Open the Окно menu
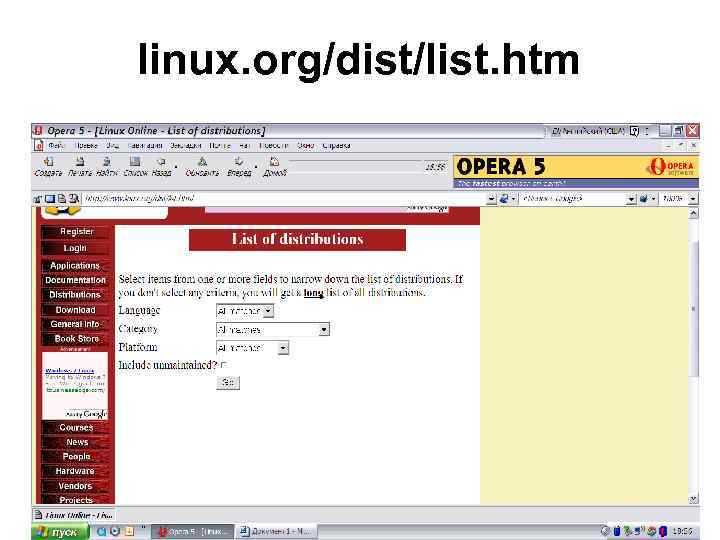720x540 pixels. coord(305,146)
